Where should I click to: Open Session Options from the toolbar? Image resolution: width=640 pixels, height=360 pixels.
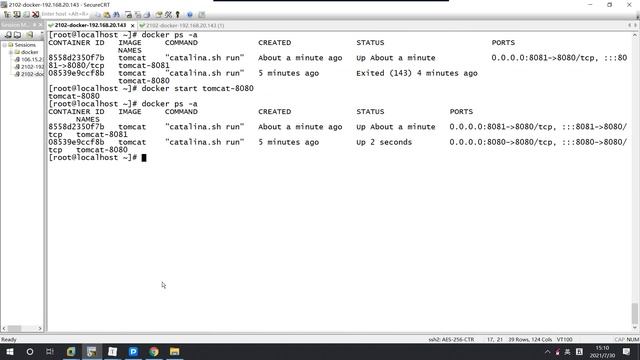point(158,15)
